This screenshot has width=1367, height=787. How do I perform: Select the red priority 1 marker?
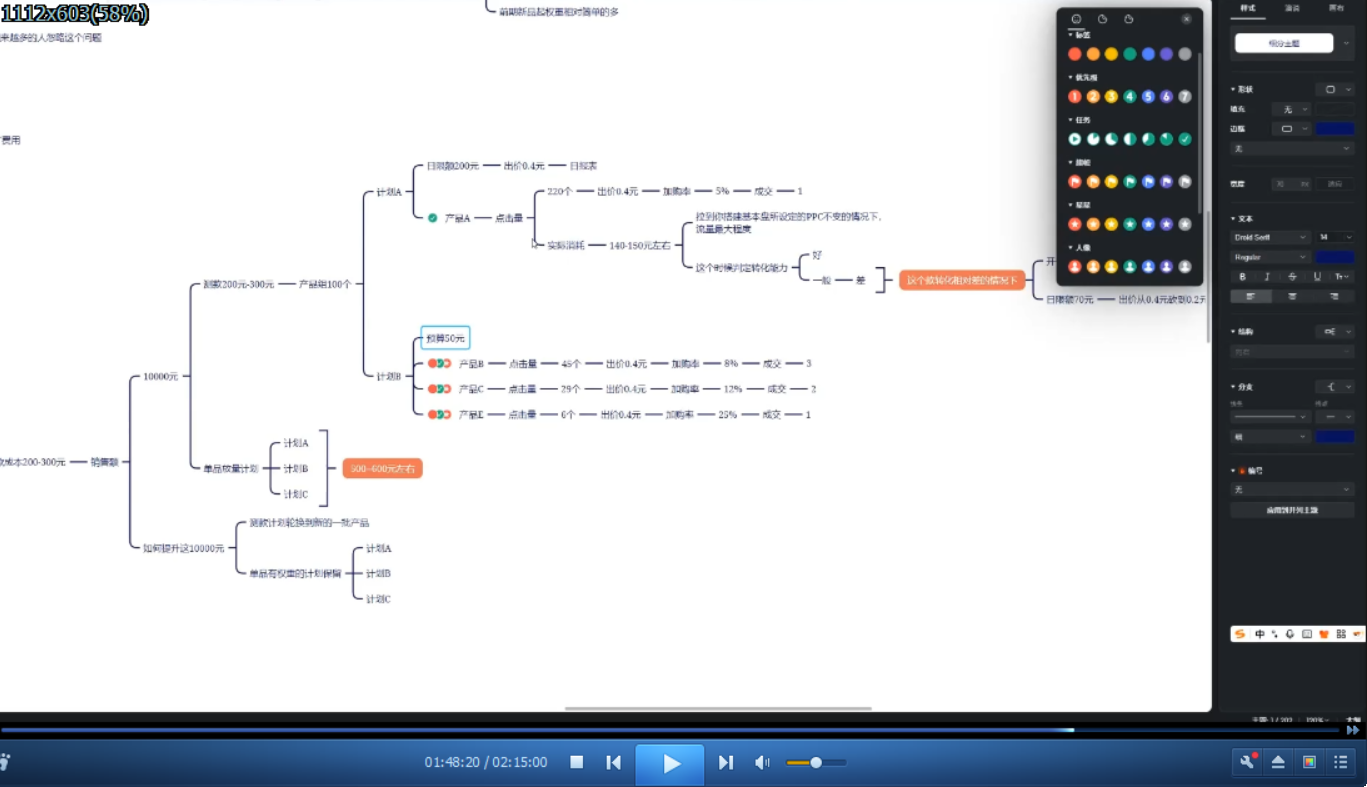tap(1075, 97)
